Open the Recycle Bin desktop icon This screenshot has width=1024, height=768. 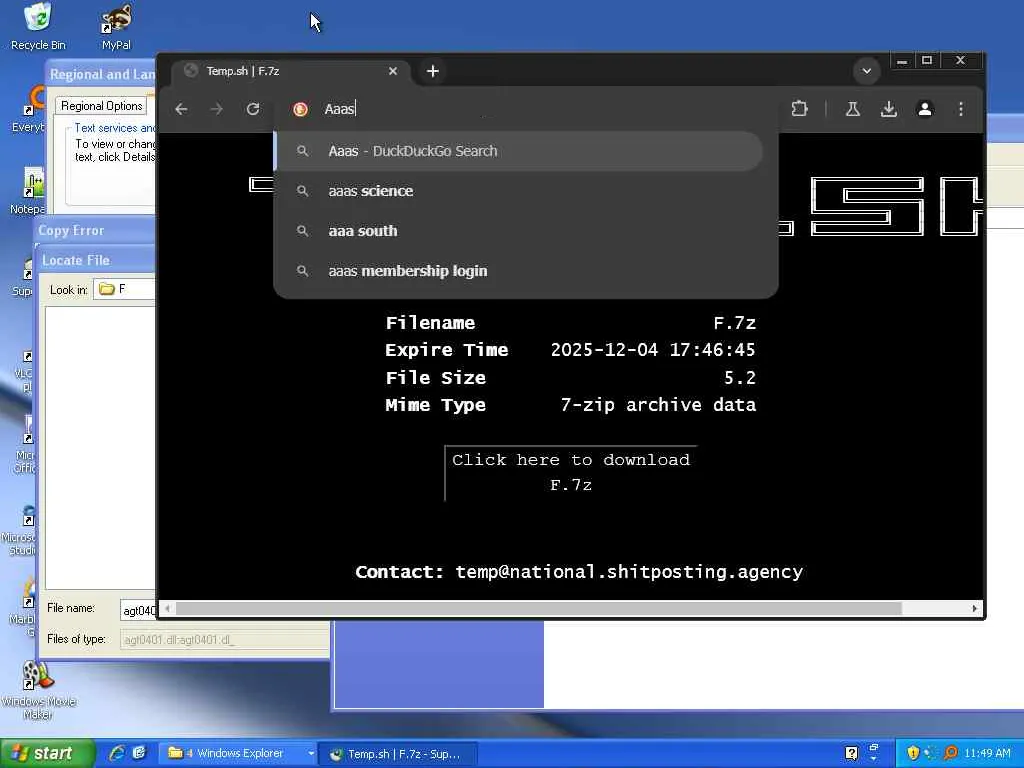(38, 27)
